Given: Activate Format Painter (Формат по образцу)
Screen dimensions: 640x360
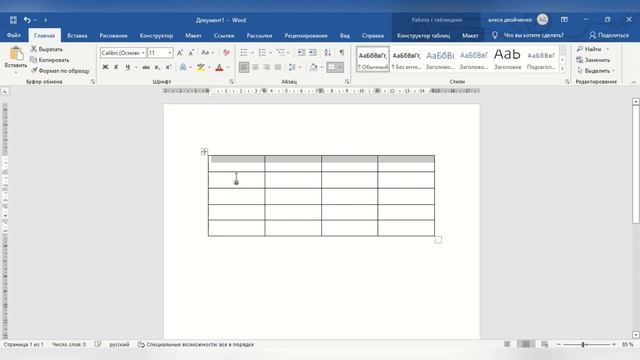Looking at the screenshot, I should pos(60,71).
